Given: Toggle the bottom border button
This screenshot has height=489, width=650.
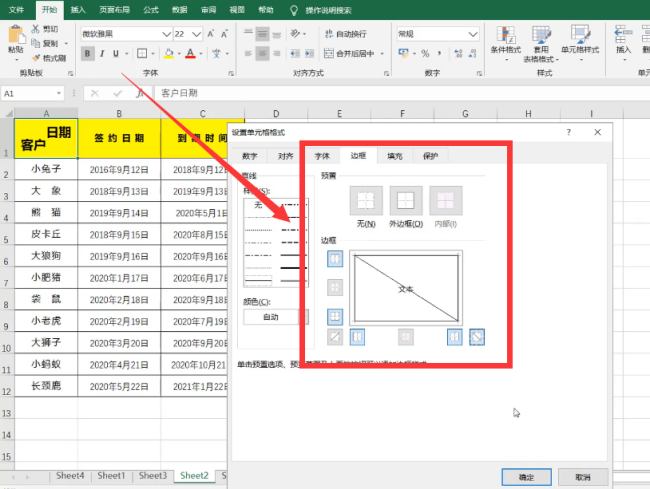Looking at the screenshot, I should click(x=335, y=317).
